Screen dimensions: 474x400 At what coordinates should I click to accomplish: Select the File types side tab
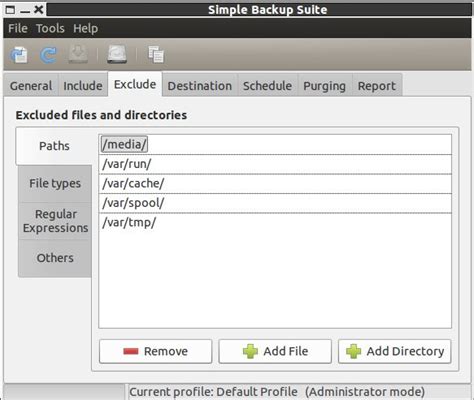pyautogui.click(x=55, y=183)
